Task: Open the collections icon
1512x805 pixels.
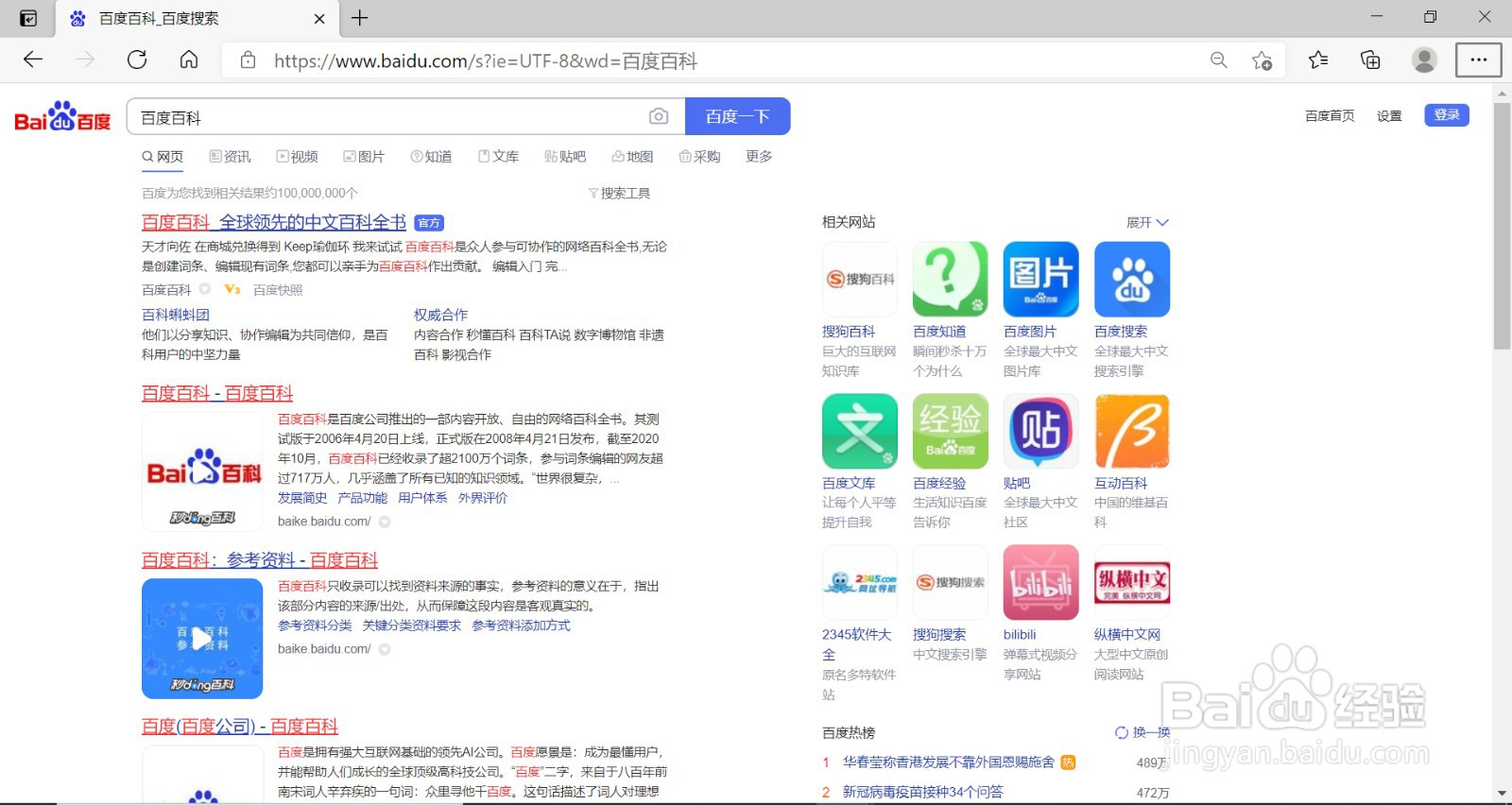Action: [x=1370, y=60]
